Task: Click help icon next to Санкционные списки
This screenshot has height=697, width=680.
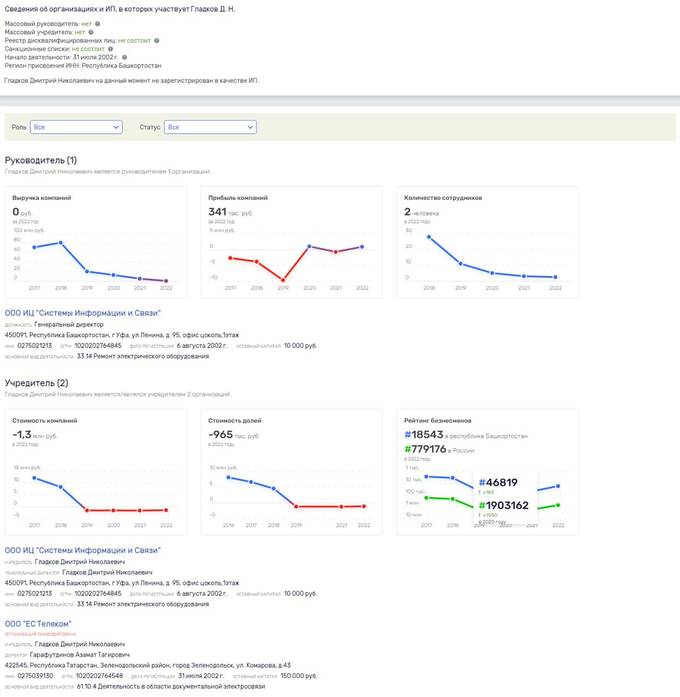Action: pyautogui.click(x=110, y=49)
